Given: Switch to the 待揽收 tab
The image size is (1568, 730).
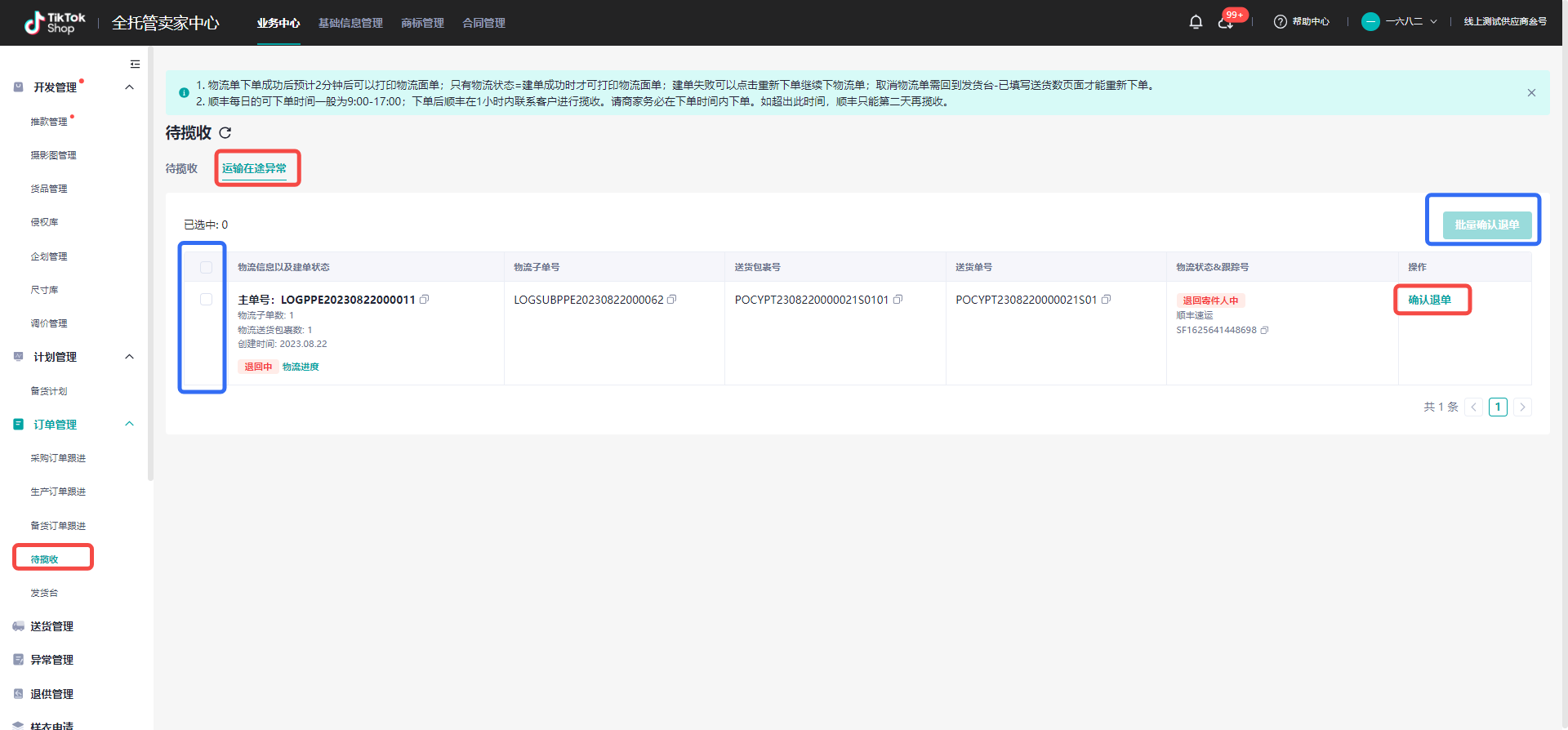Looking at the screenshot, I should click(181, 168).
